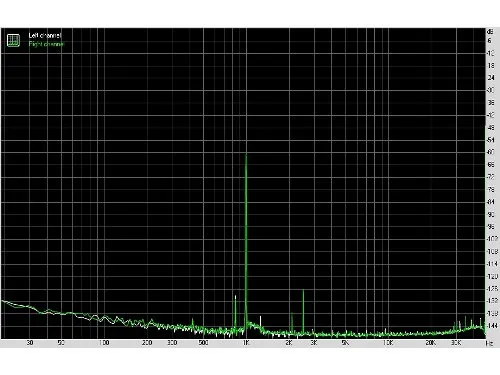Click the 500 Hz frequency axis label
Image resolution: width=500 pixels, height=375 pixels.
(203, 343)
